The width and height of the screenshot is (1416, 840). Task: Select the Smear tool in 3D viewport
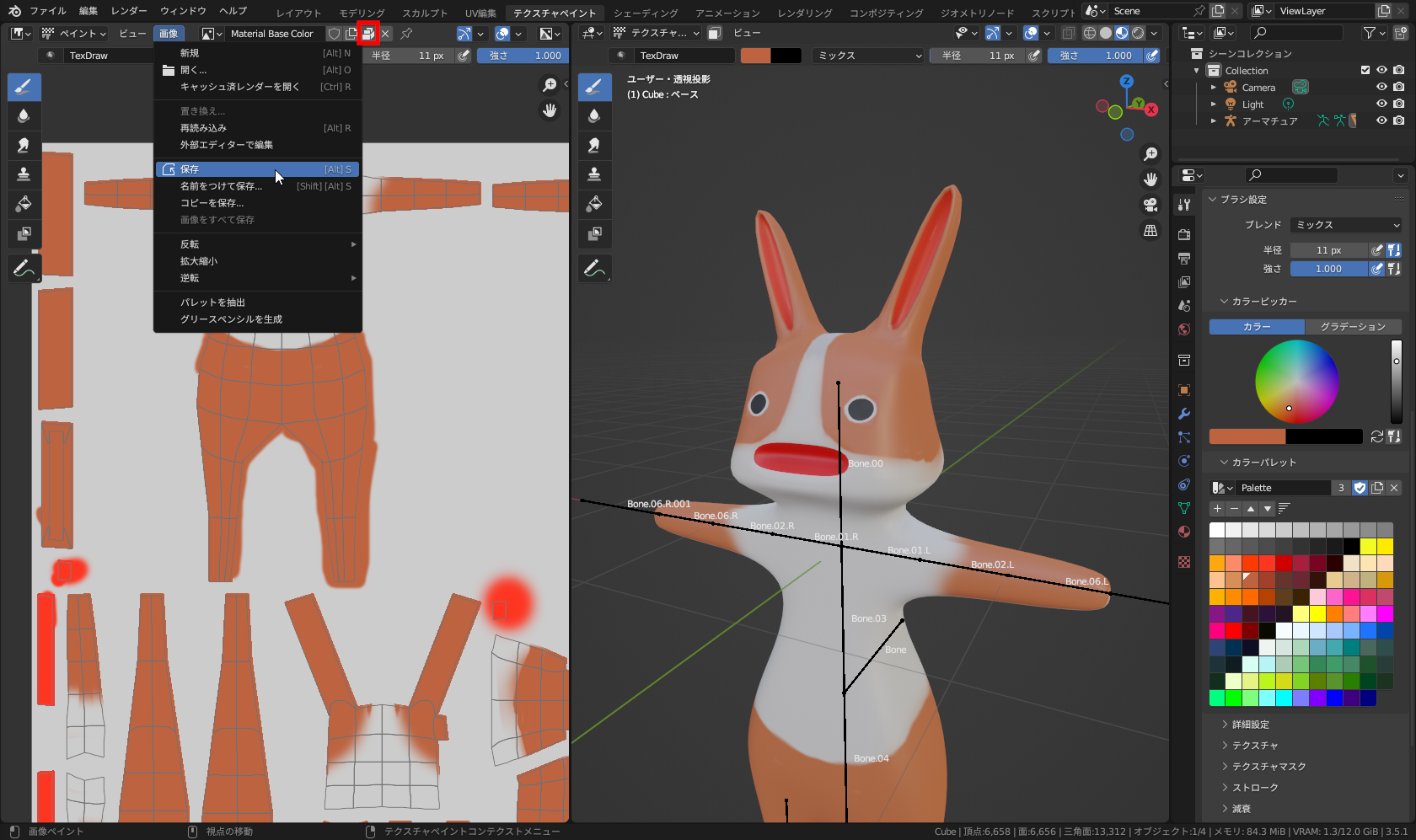pos(594,145)
